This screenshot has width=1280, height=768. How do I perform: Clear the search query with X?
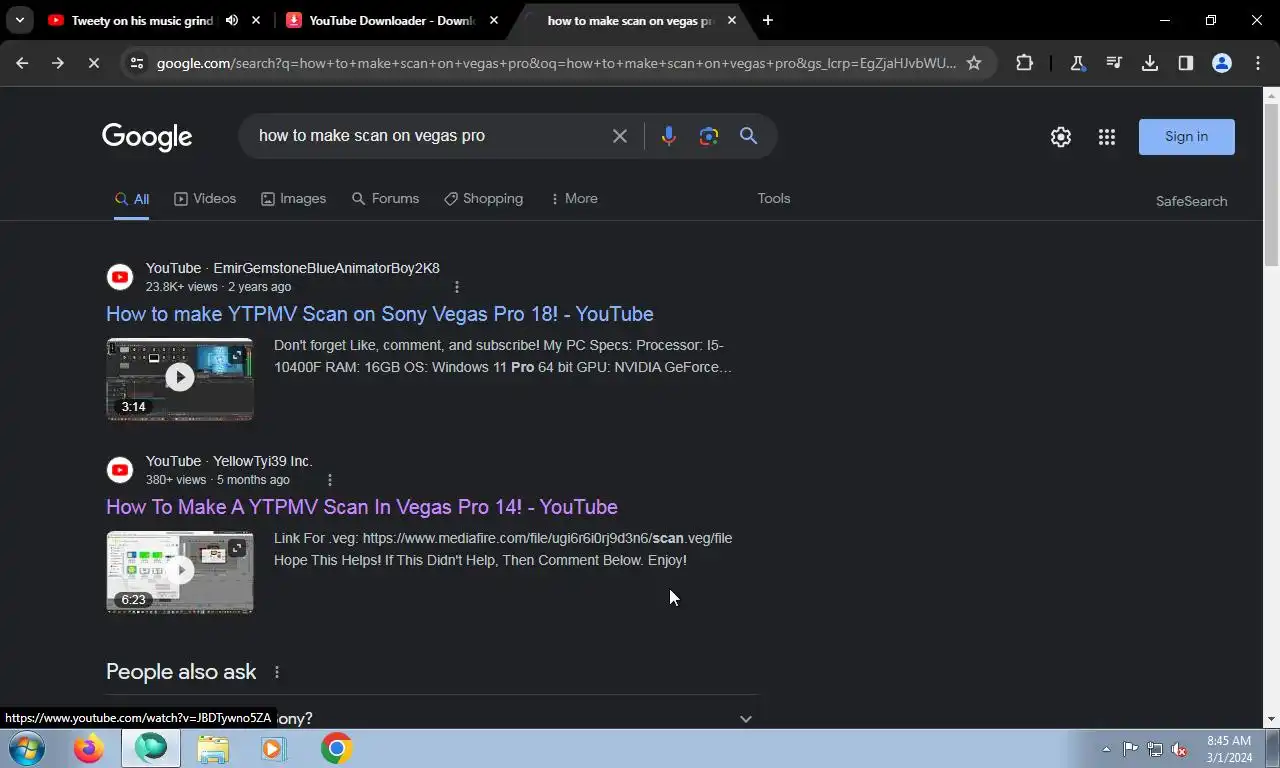tap(620, 136)
